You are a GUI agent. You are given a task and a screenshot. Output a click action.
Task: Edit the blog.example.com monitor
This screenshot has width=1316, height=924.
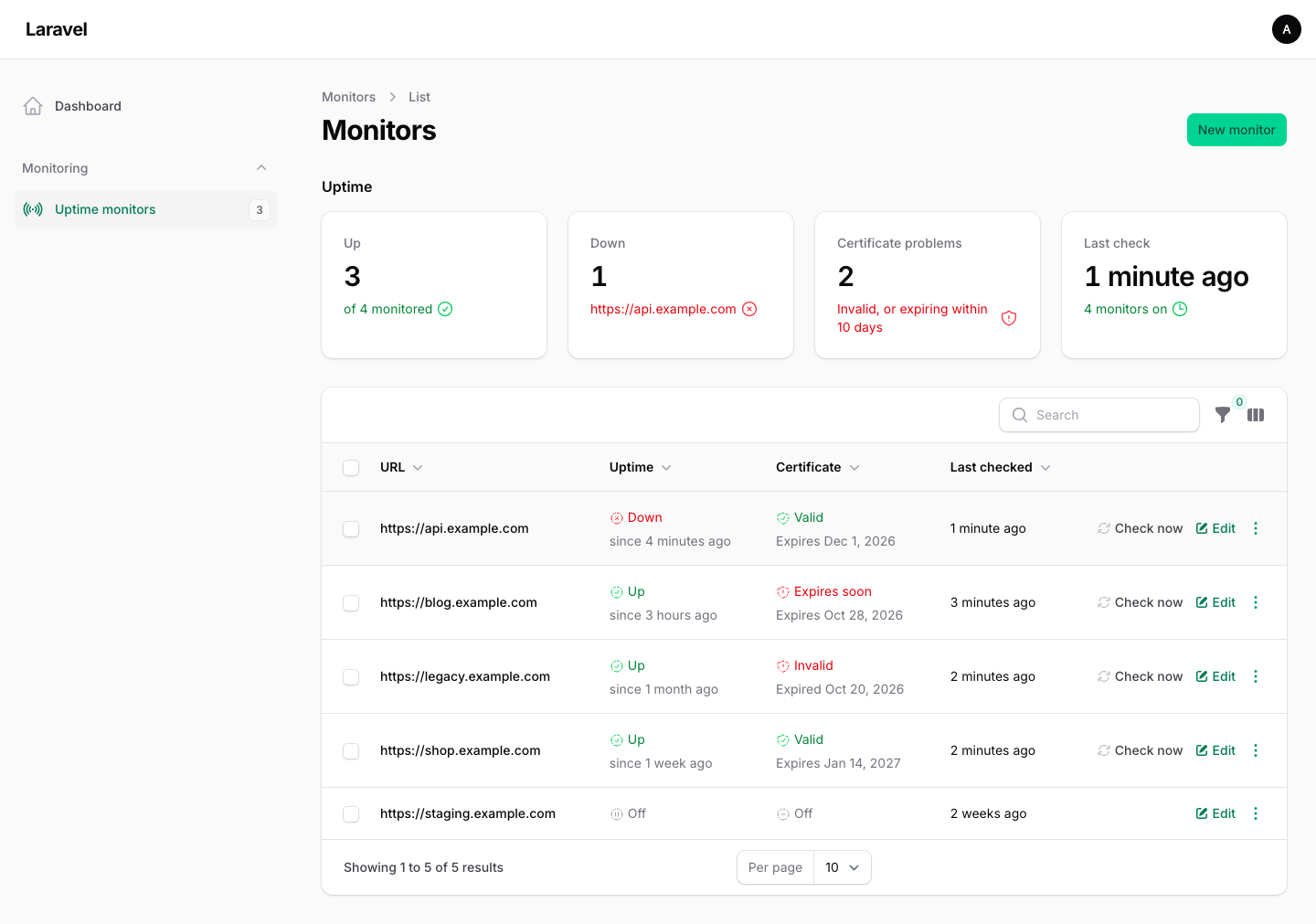coord(1215,602)
